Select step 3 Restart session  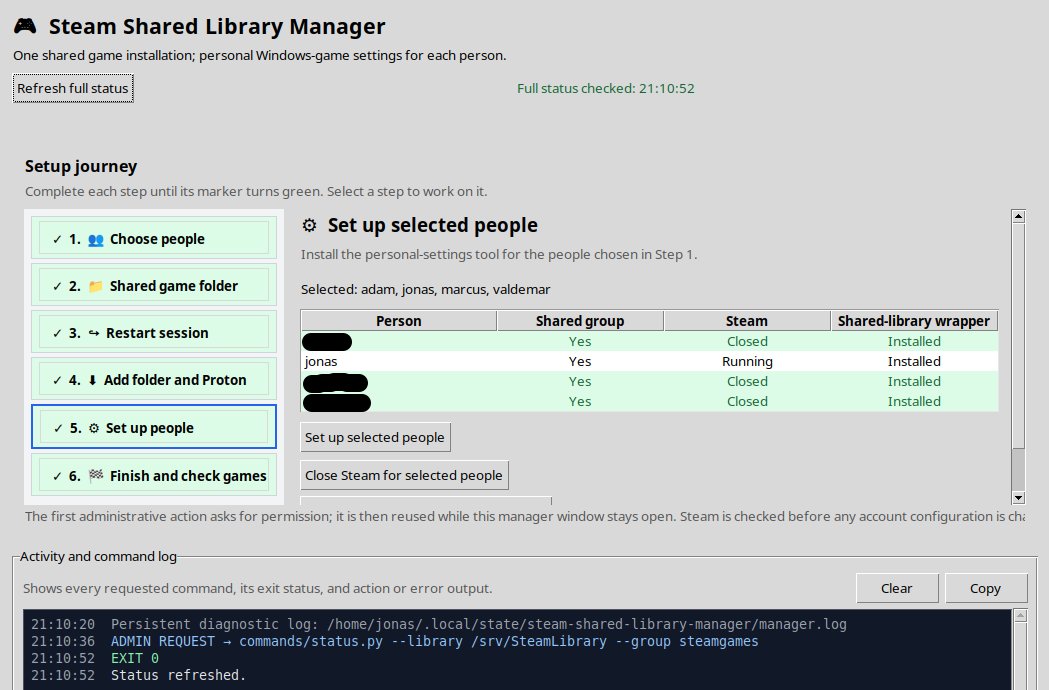[154, 332]
